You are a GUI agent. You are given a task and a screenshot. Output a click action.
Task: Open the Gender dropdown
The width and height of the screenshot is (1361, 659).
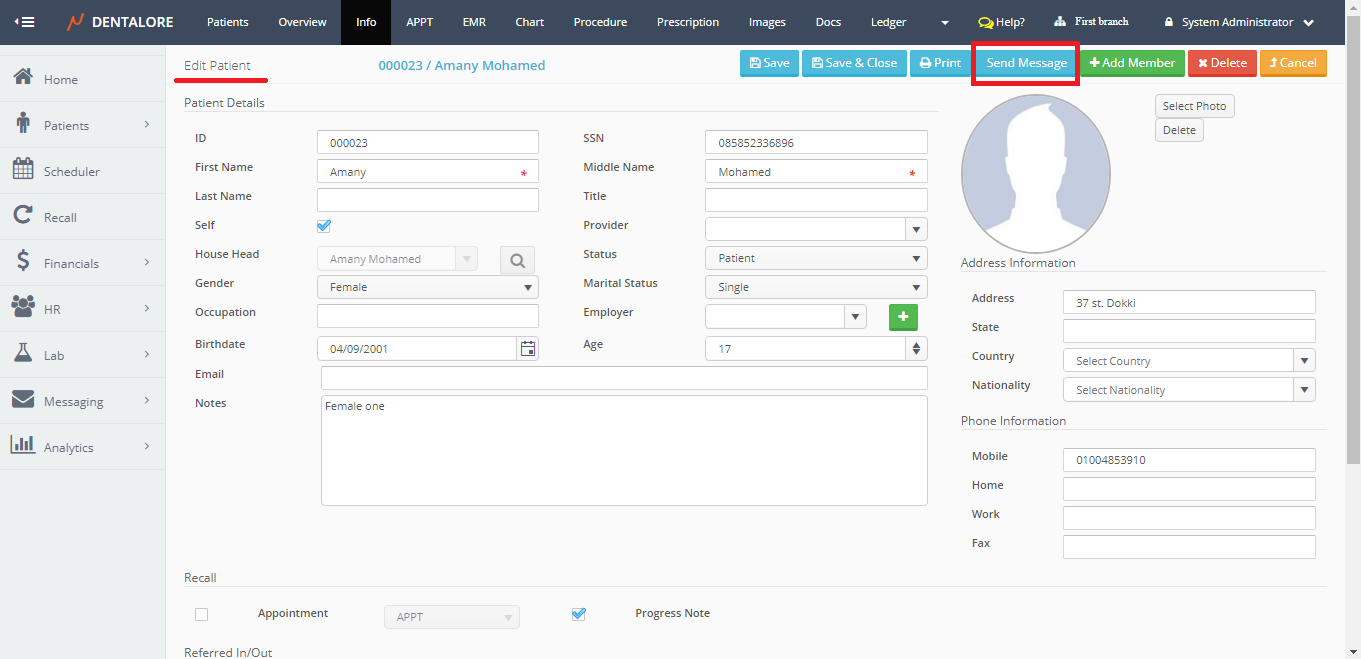click(x=427, y=287)
